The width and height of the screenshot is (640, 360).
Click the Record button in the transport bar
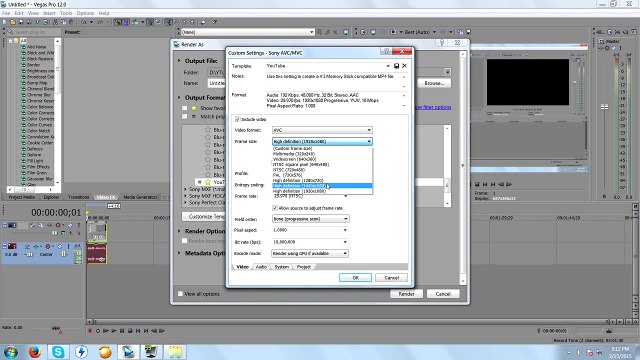[x=90, y=331]
